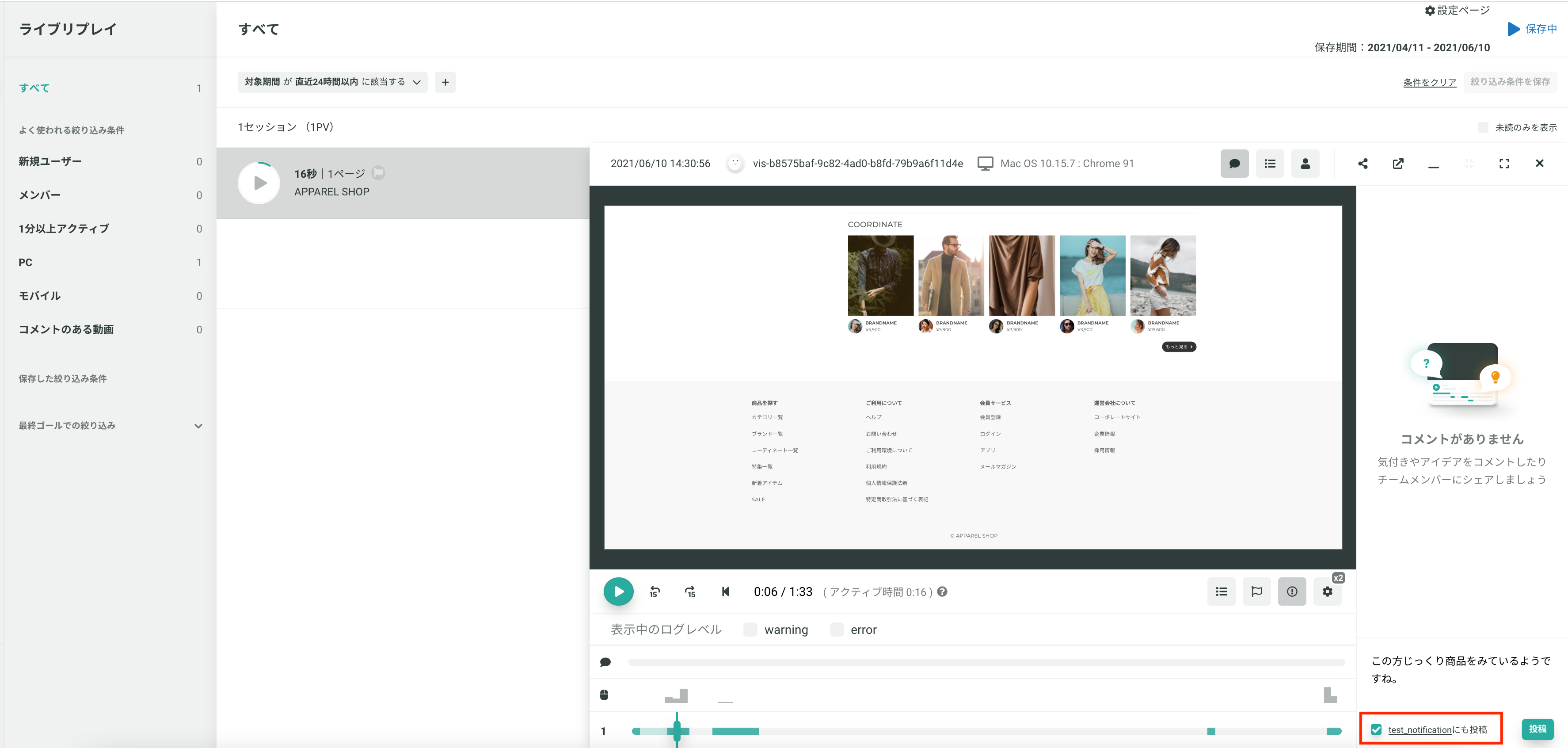This screenshot has width=1568, height=748.
Task: Close the replay player panel
Action: point(1539,163)
